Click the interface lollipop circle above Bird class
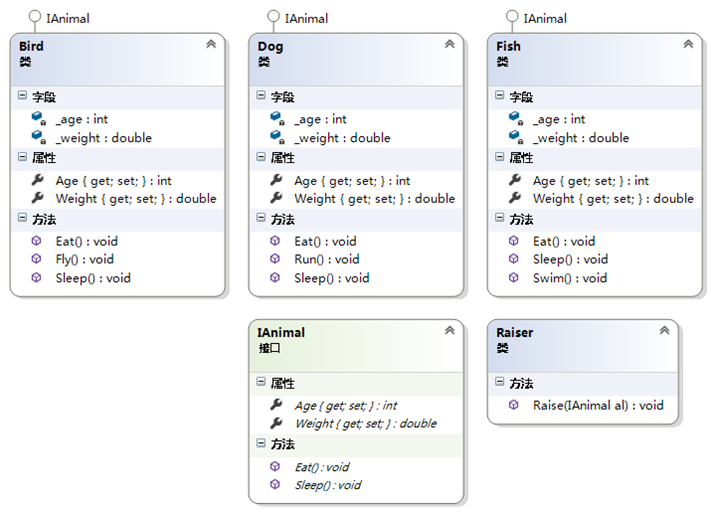Image resolution: width=711 pixels, height=512 pixels. pos(34,17)
